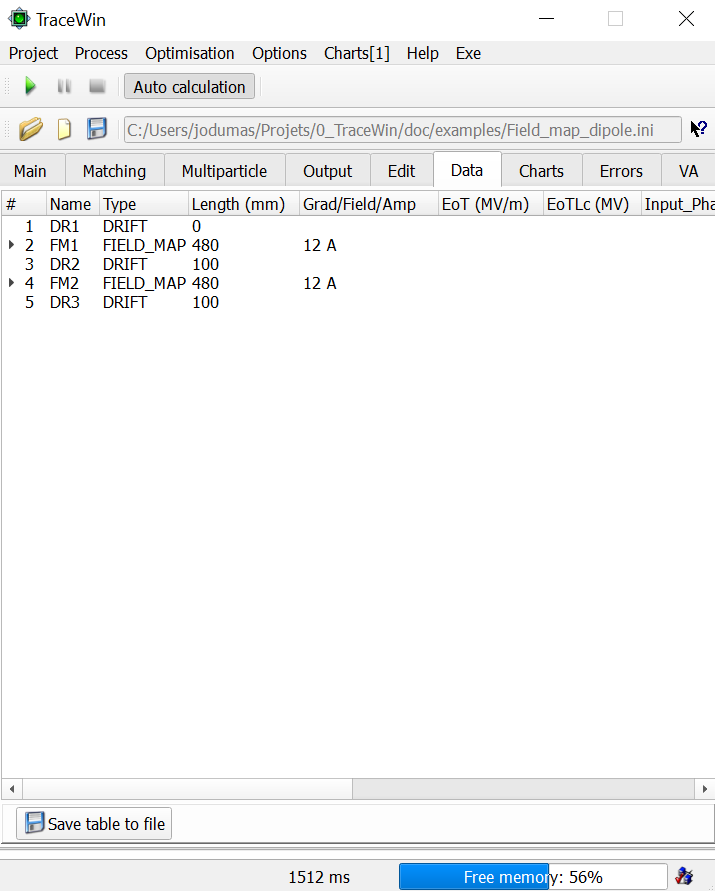The height and width of the screenshot is (891, 715).
Task: Switch to the Main tab
Action: pos(30,171)
